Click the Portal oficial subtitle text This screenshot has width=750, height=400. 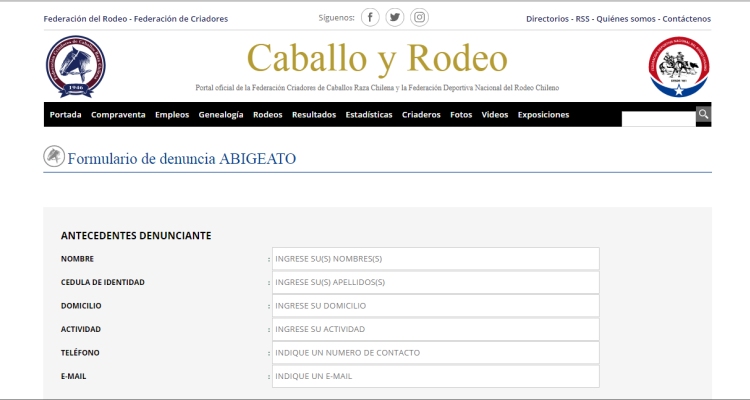[377, 88]
